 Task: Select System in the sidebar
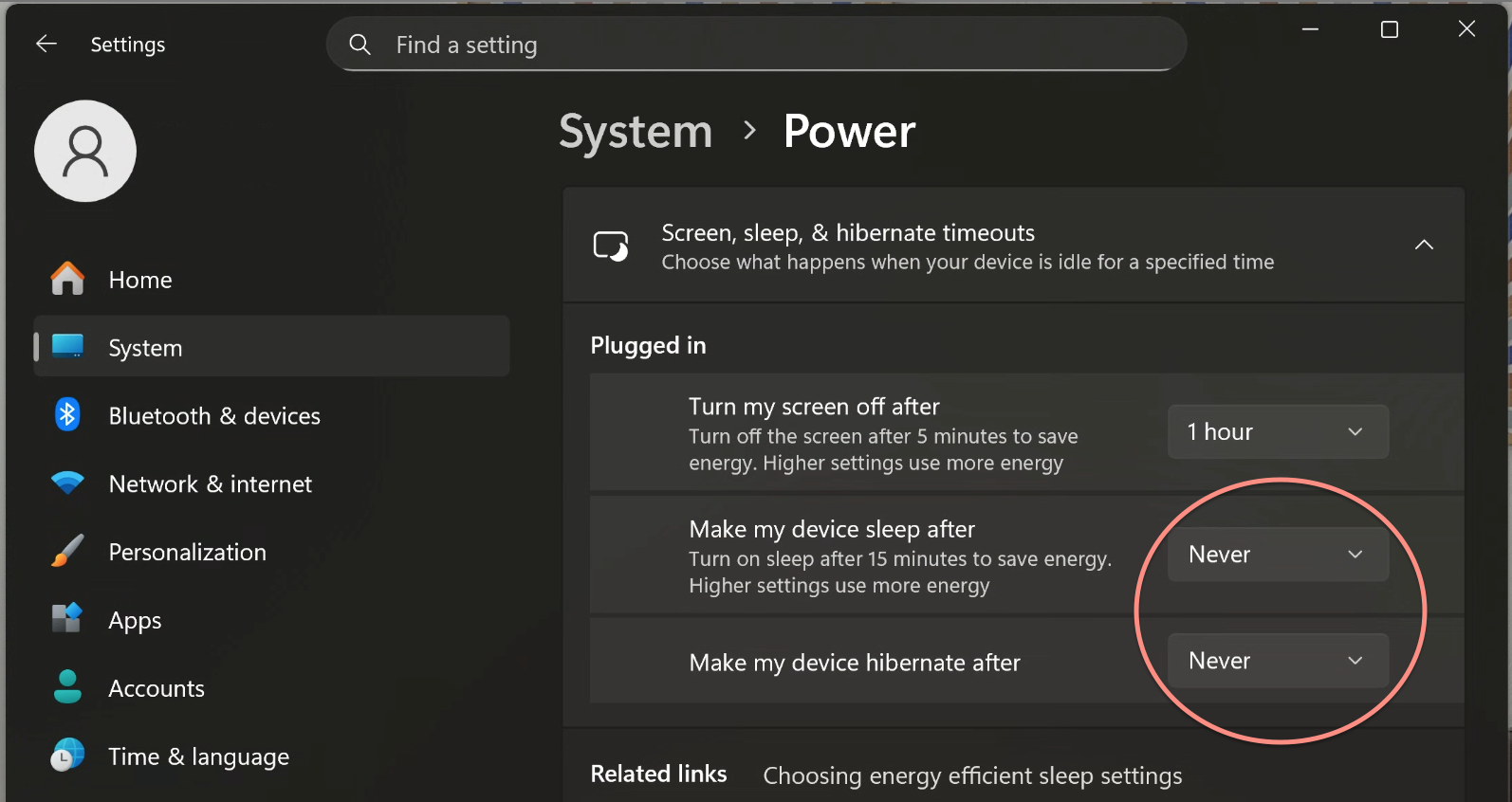point(145,347)
